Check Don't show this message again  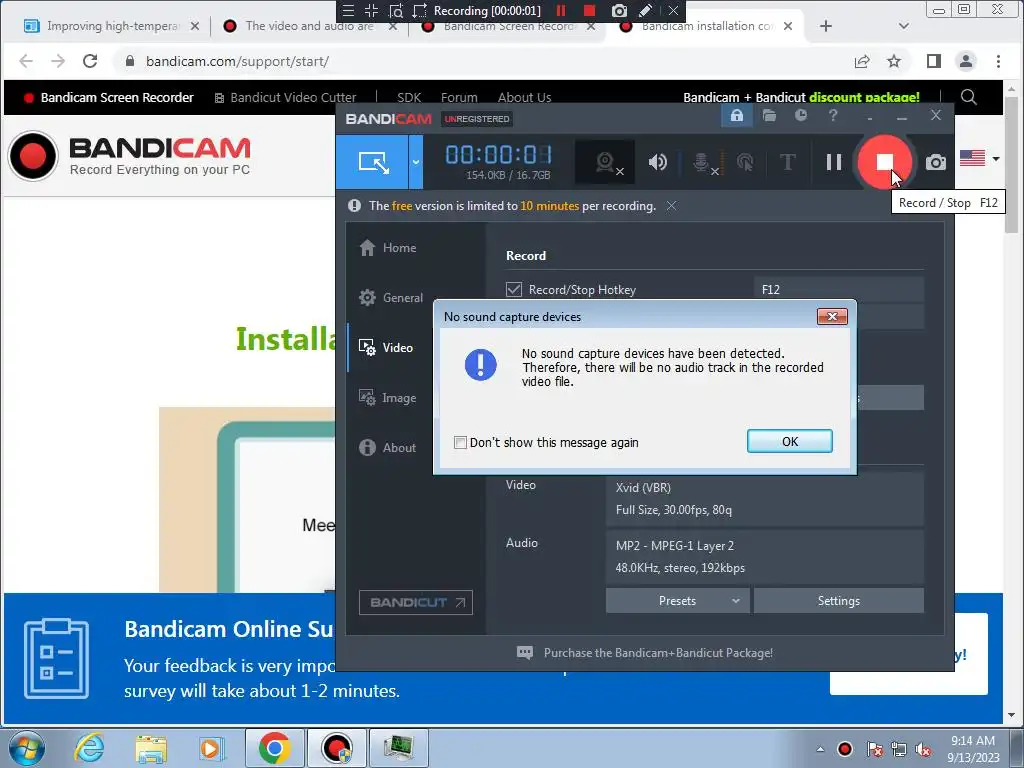click(x=460, y=443)
